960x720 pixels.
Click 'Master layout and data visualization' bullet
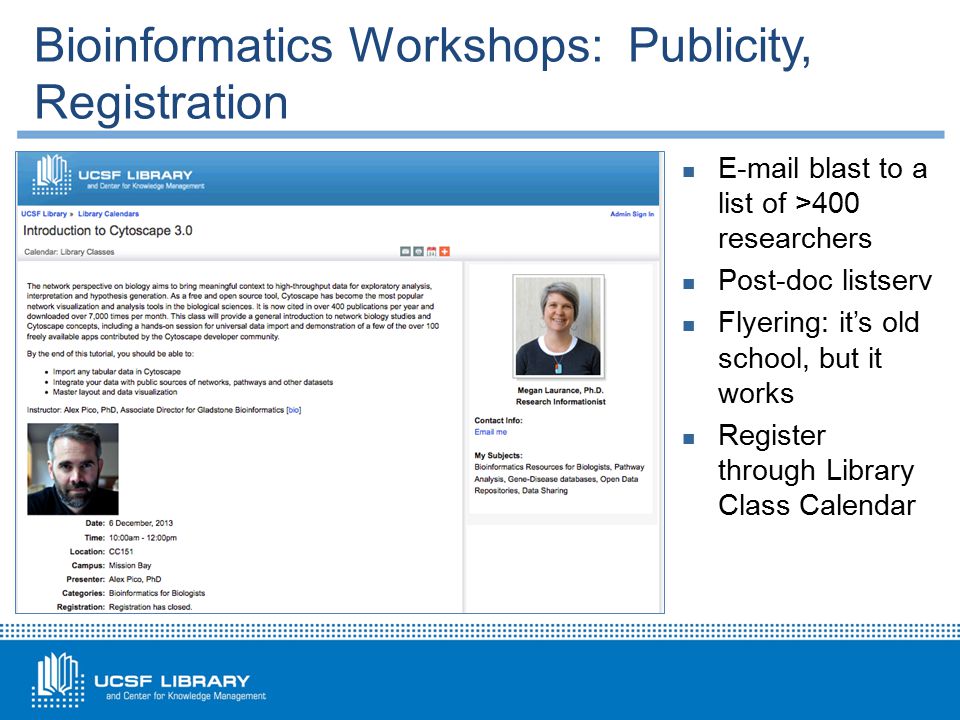click(x=114, y=392)
